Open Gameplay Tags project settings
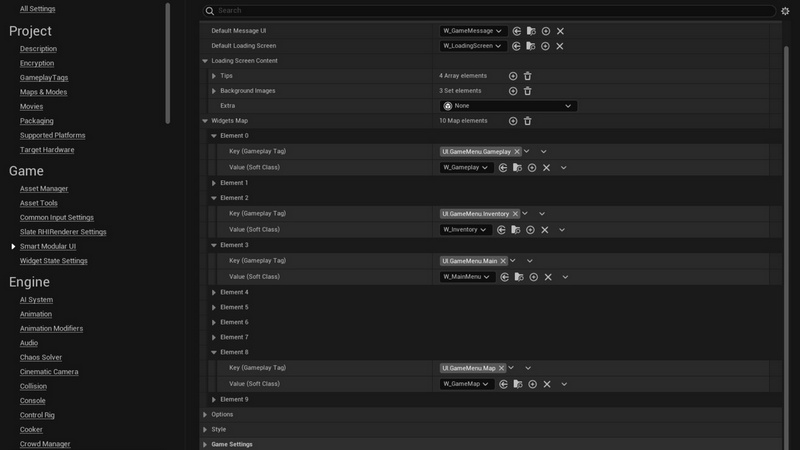The height and width of the screenshot is (450, 800). (x=44, y=78)
